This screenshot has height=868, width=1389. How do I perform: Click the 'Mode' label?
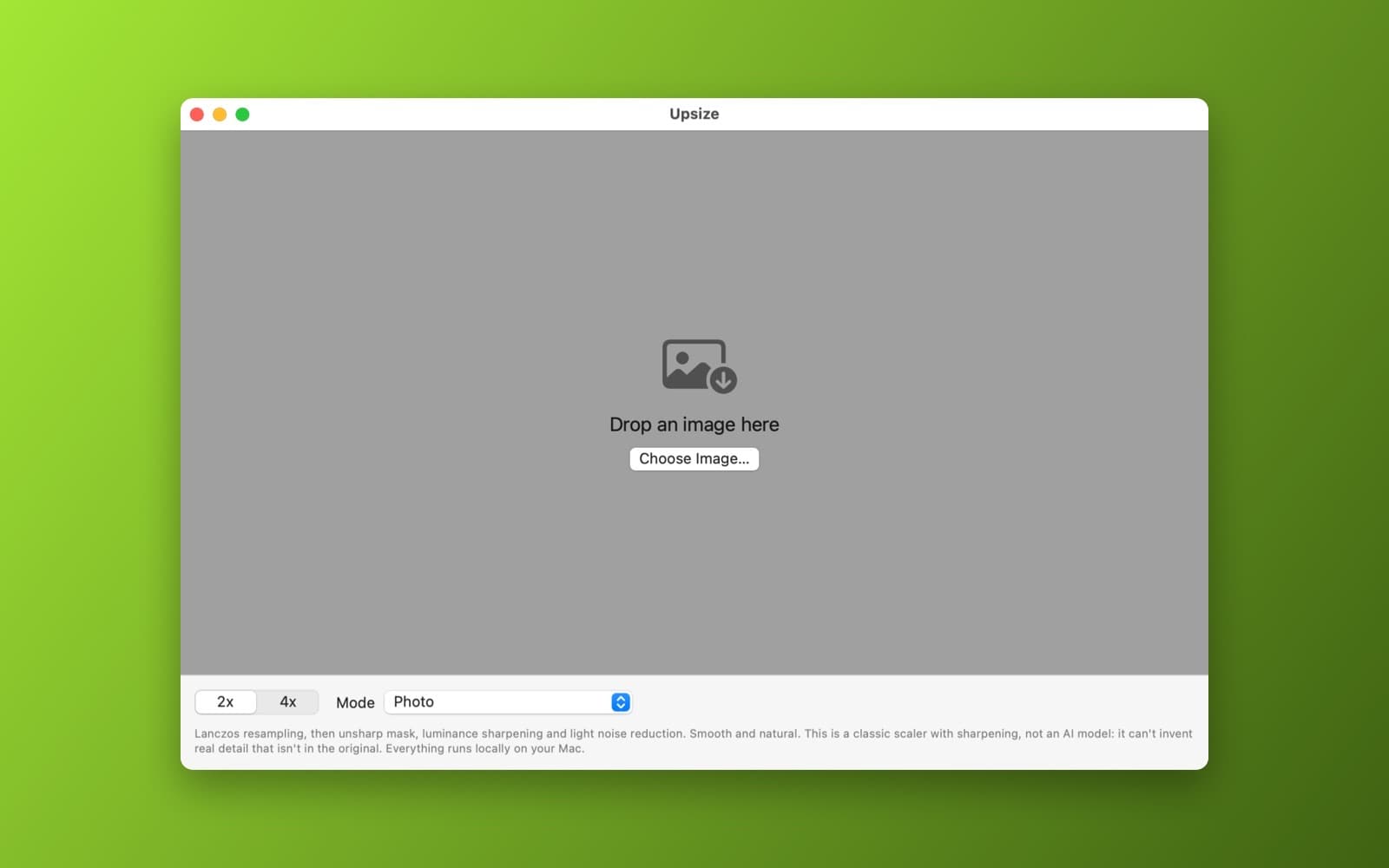point(355,703)
